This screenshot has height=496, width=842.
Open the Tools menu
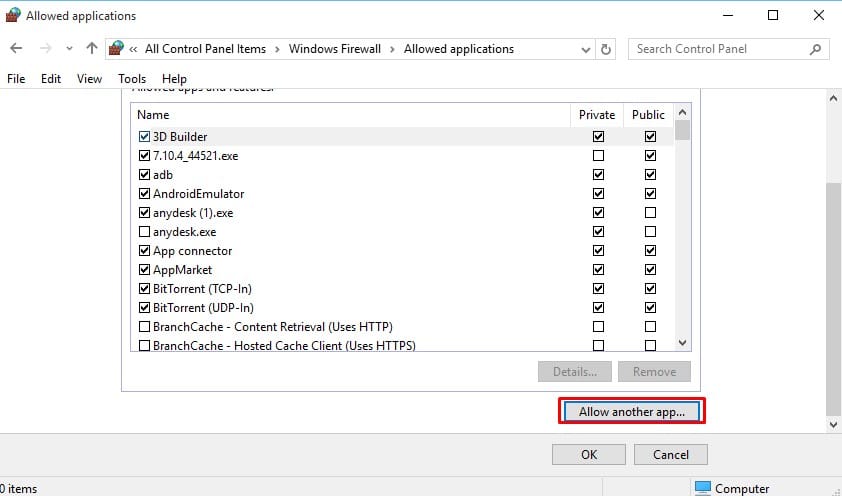pyautogui.click(x=132, y=79)
